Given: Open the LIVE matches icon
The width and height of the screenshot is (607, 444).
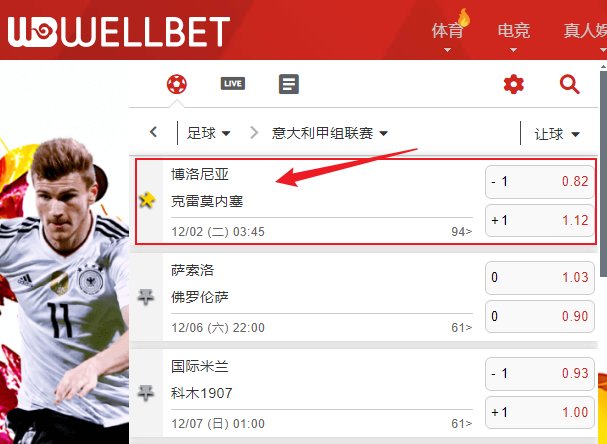Looking at the screenshot, I should (x=233, y=84).
